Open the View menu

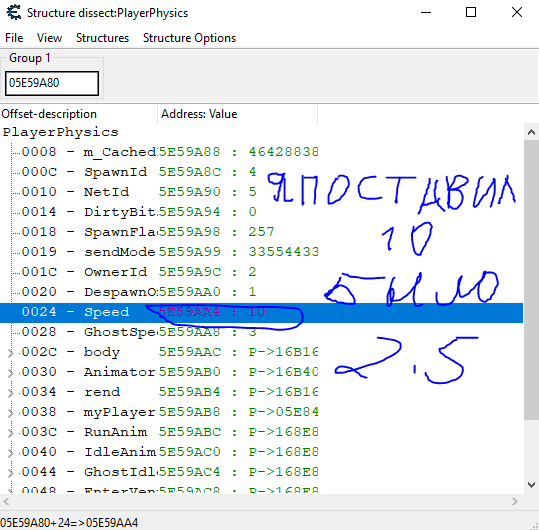(x=50, y=38)
